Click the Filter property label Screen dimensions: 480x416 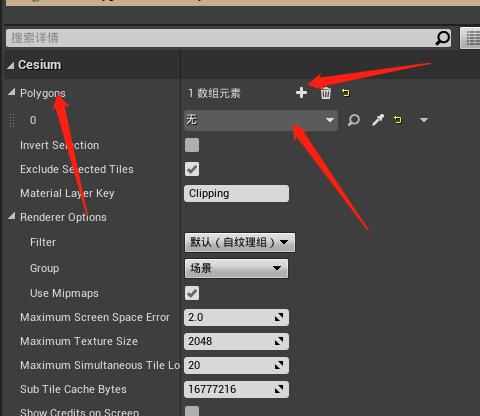click(43, 242)
